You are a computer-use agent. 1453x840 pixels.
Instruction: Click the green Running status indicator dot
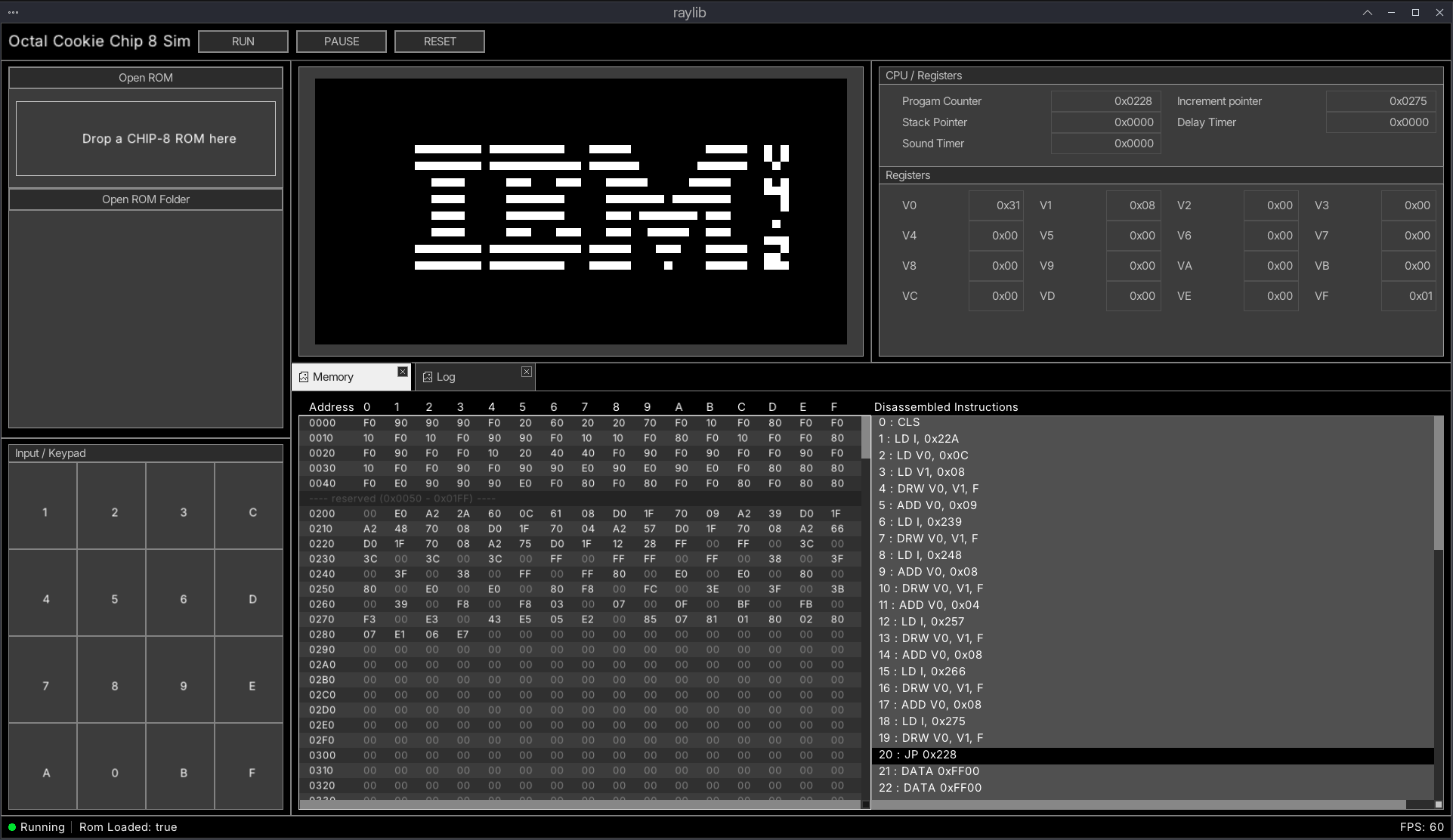[12, 827]
